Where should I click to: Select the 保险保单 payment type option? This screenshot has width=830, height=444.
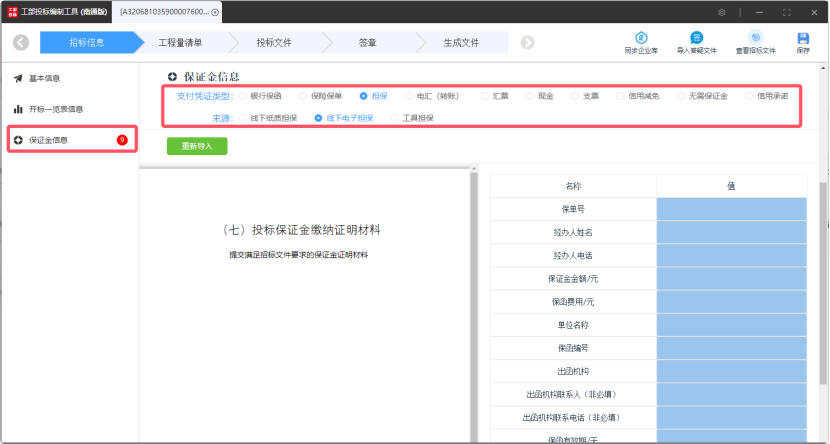(302, 96)
